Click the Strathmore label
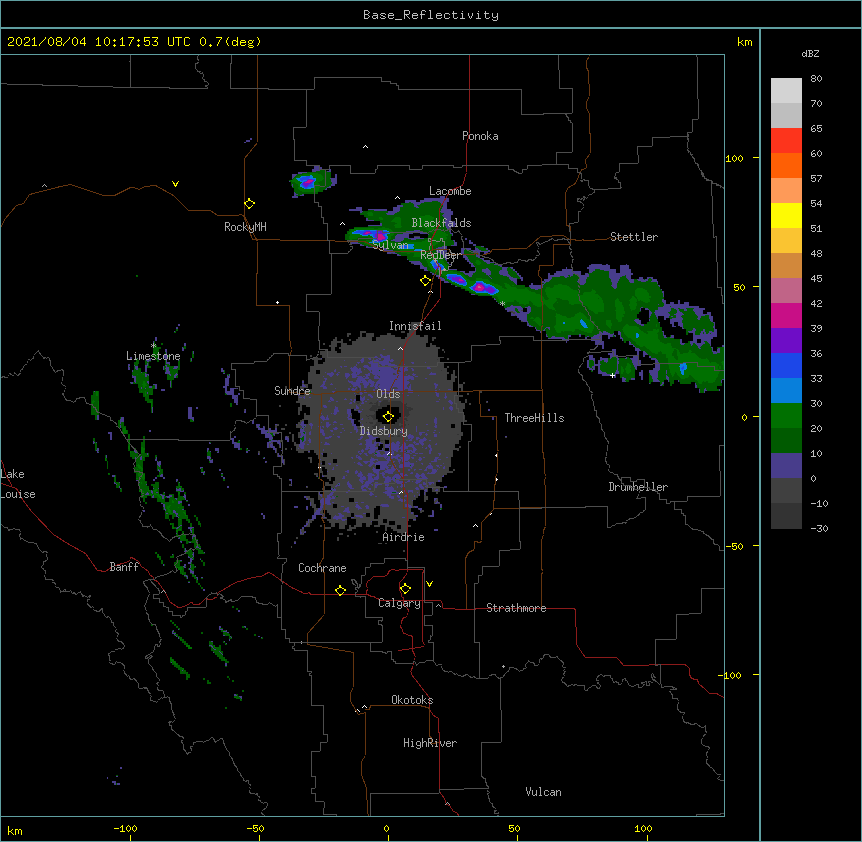This screenshot has width=862, height=842. pos(516,608)
